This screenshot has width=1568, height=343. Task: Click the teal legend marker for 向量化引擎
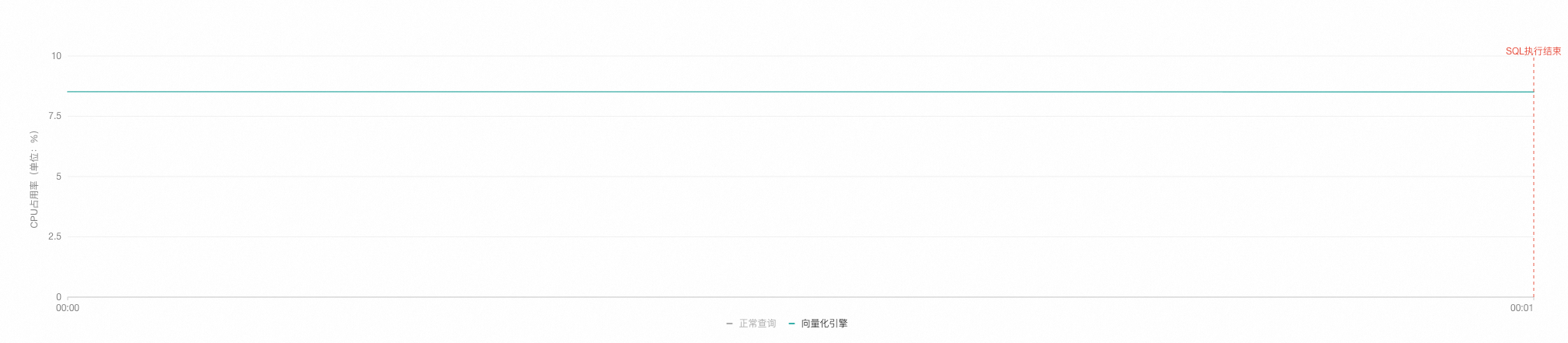792,324
